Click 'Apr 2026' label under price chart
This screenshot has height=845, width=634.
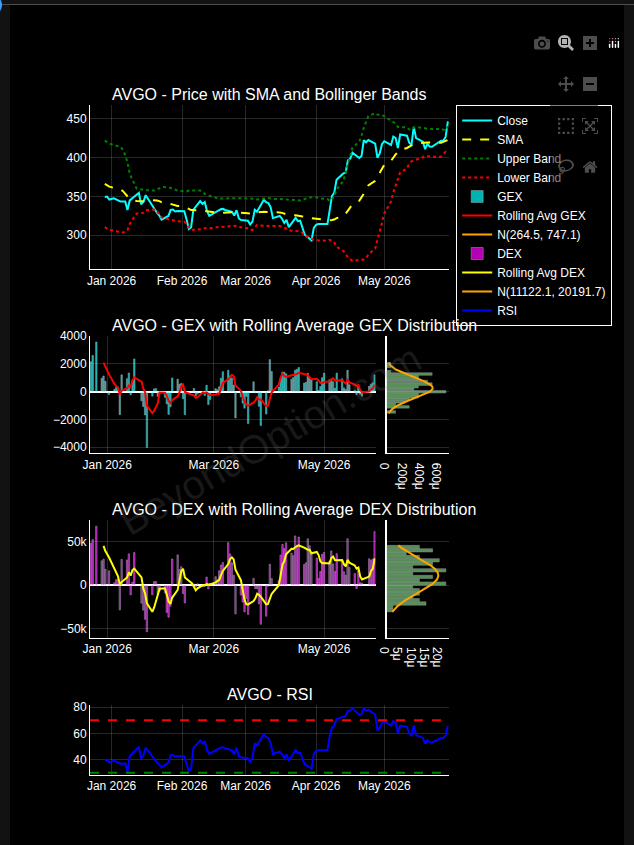pyautogui.click(x=316, y=281)
